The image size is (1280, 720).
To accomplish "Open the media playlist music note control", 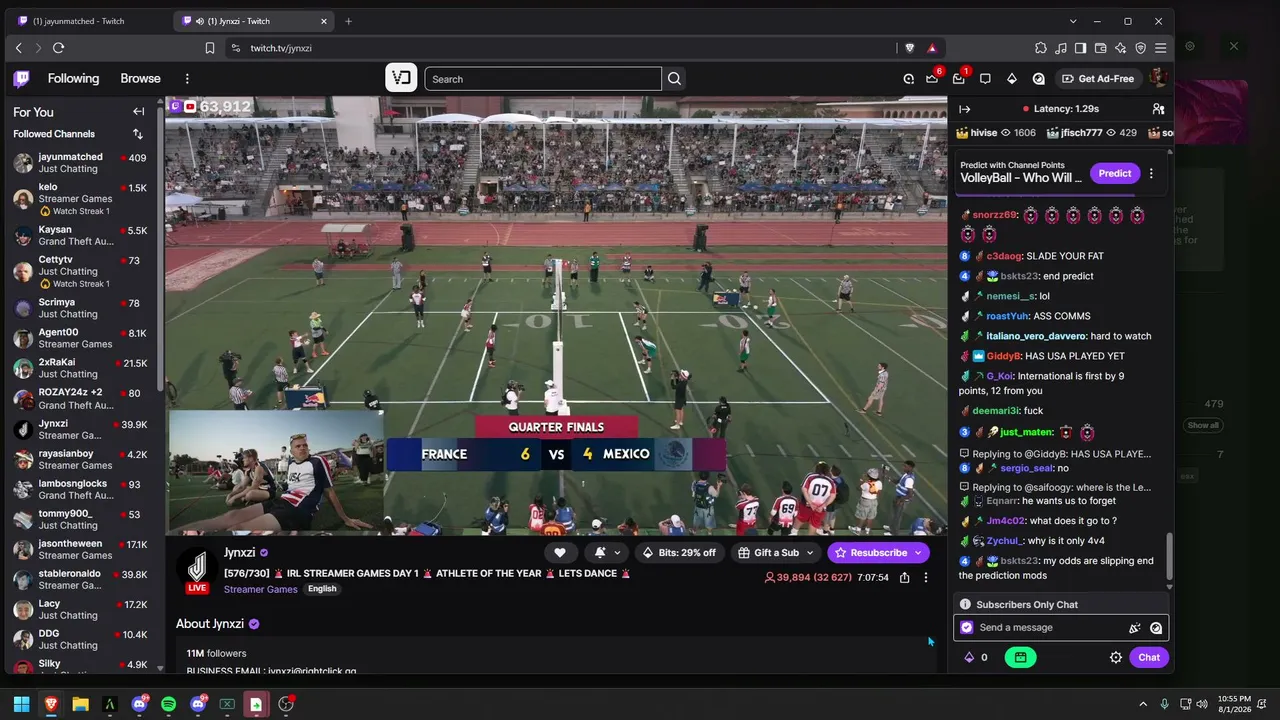I will click(1061, 48).
